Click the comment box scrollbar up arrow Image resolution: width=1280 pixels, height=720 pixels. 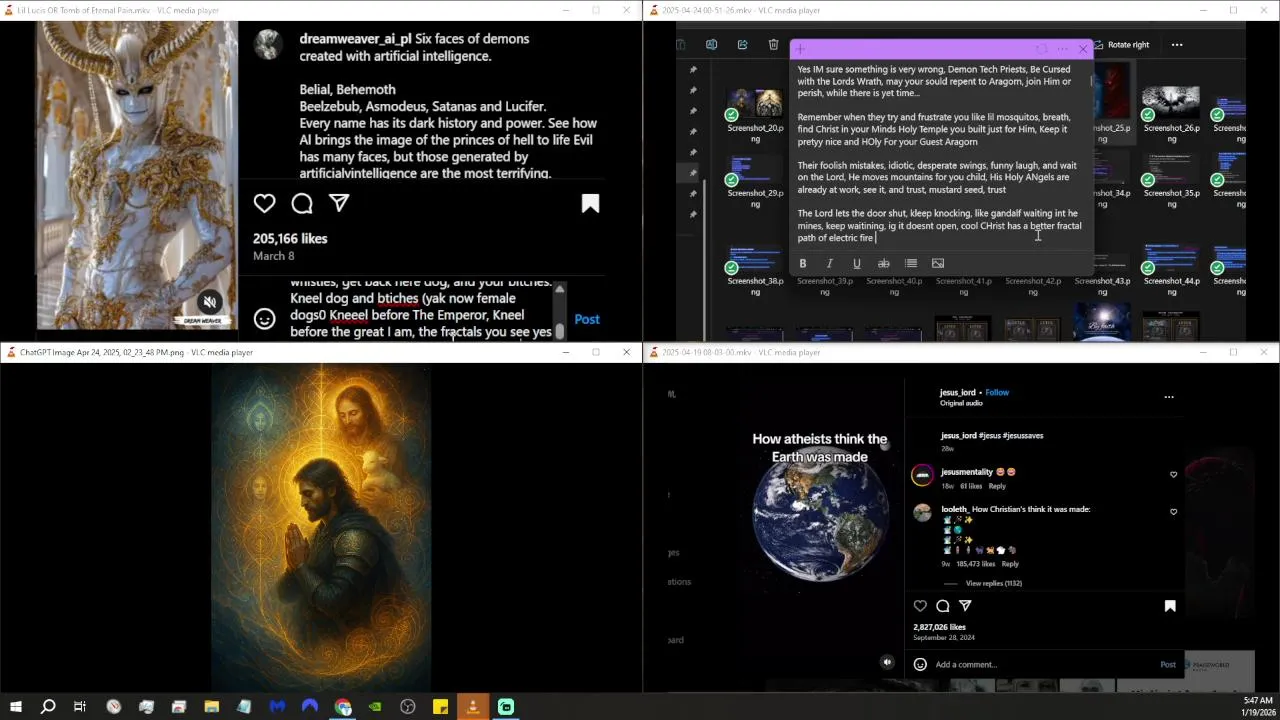tap(560, 289)
